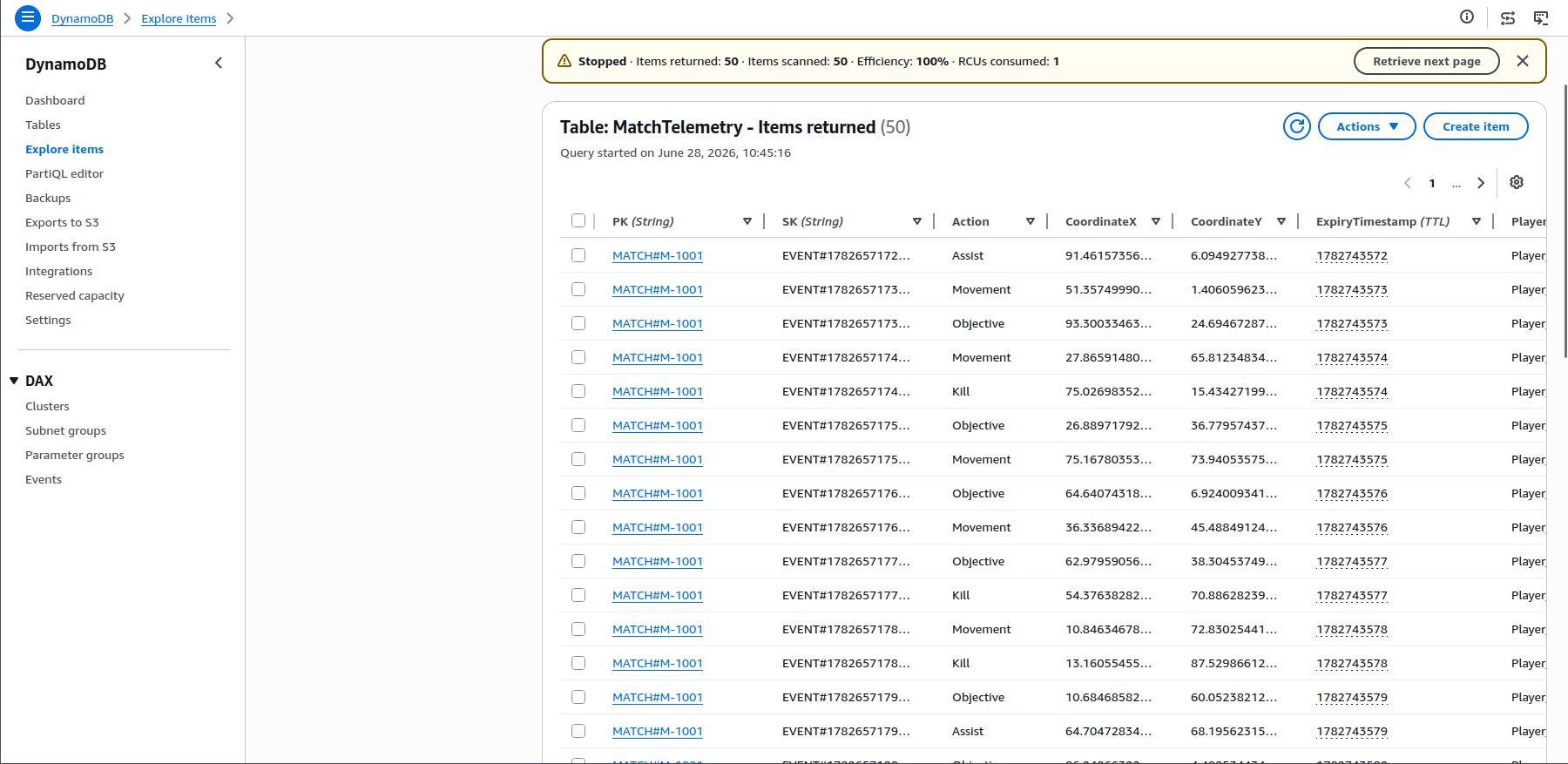This screenshot has height=764, width=1568.
Task: Open the CoordinateY column dropdown arrow
Action: [1281, 221]
